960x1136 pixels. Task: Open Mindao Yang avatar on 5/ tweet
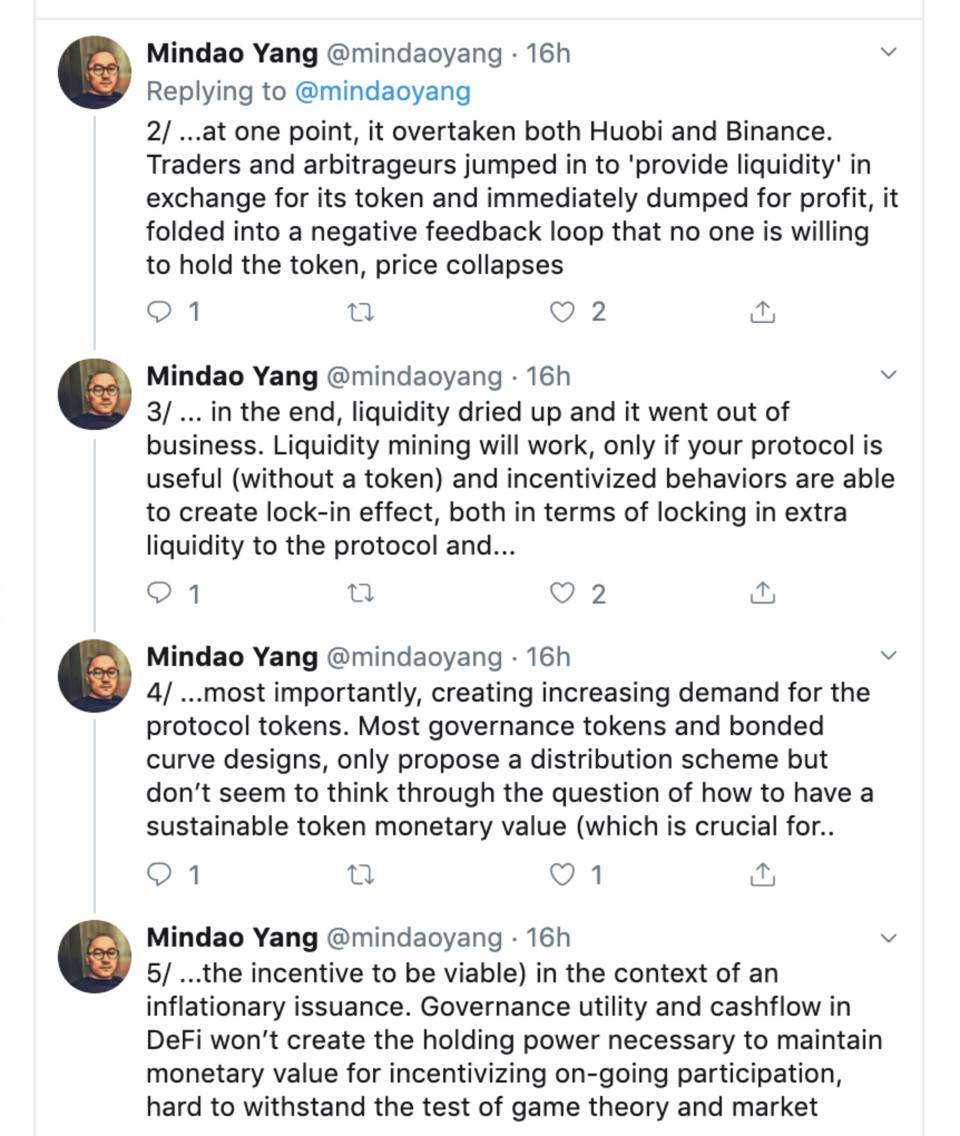(95, 956)
